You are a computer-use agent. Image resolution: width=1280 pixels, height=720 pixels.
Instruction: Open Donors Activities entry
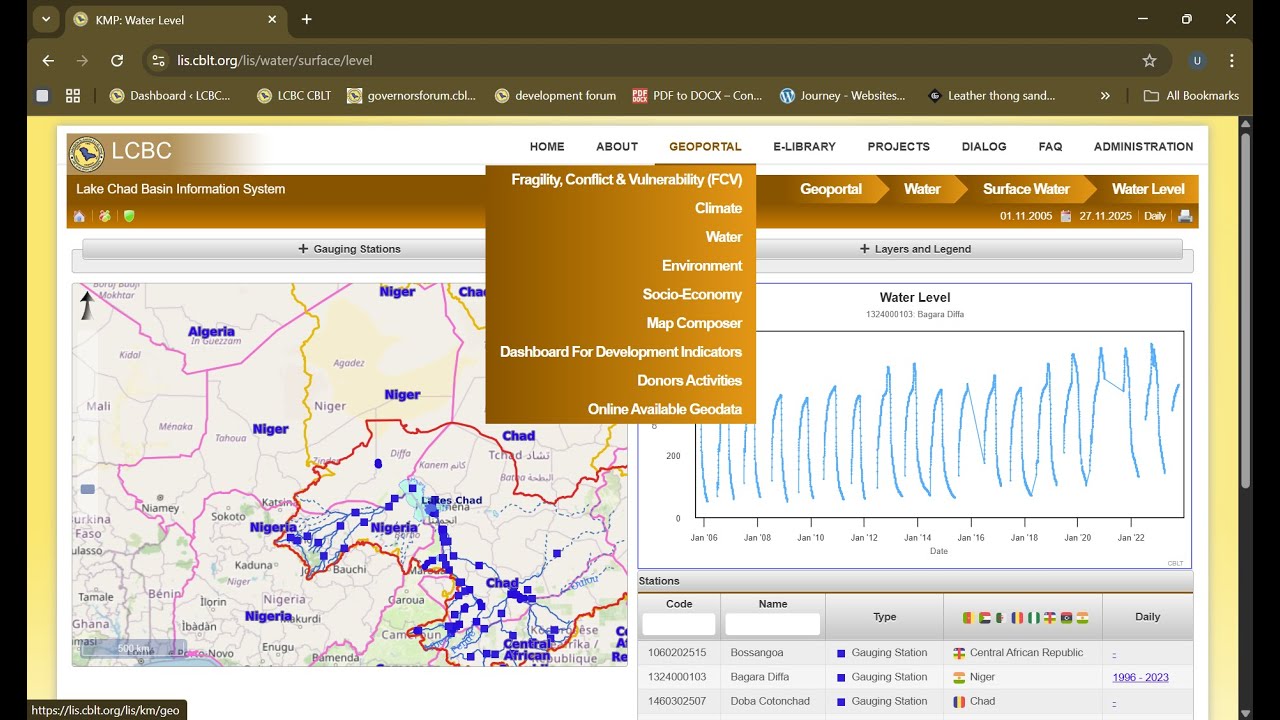tap(689, 380)
